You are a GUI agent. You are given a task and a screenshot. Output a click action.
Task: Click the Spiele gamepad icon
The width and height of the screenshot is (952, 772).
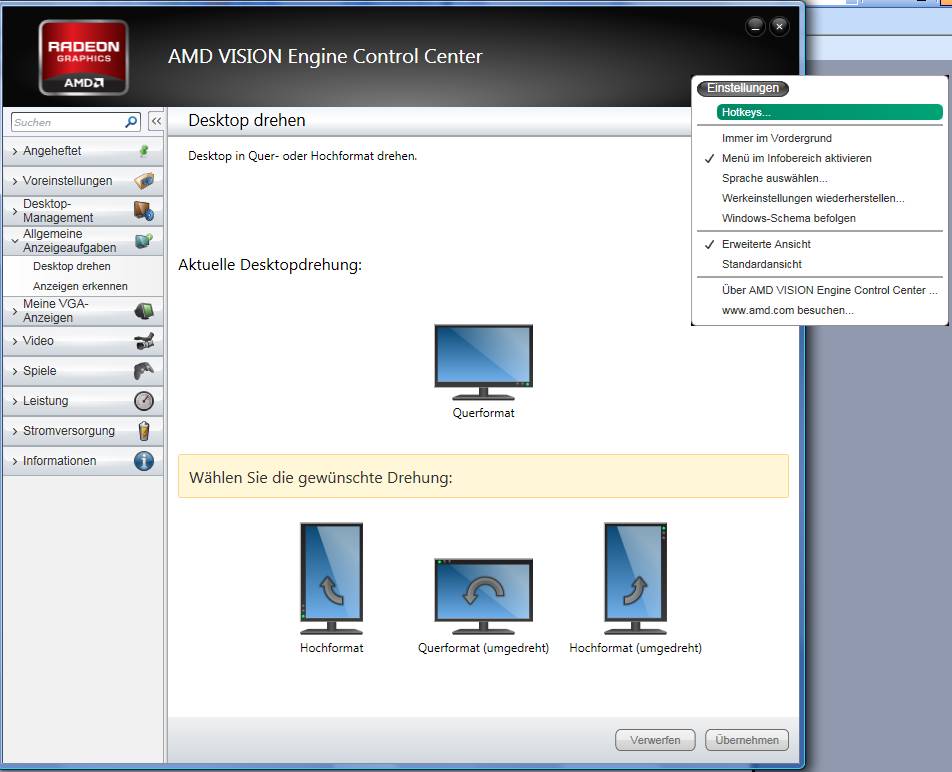(144, 370)
